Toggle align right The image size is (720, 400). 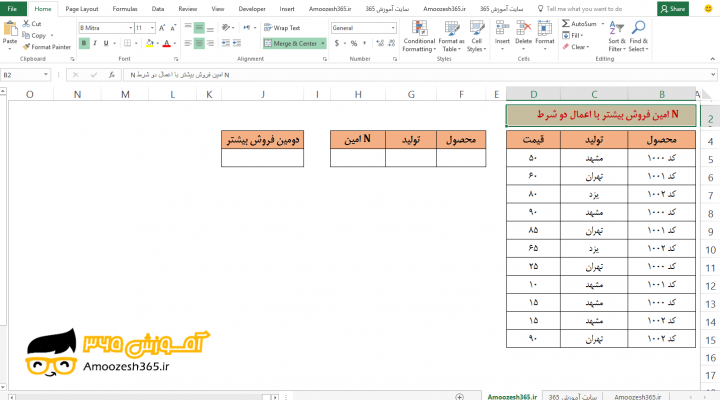point(210,43)
